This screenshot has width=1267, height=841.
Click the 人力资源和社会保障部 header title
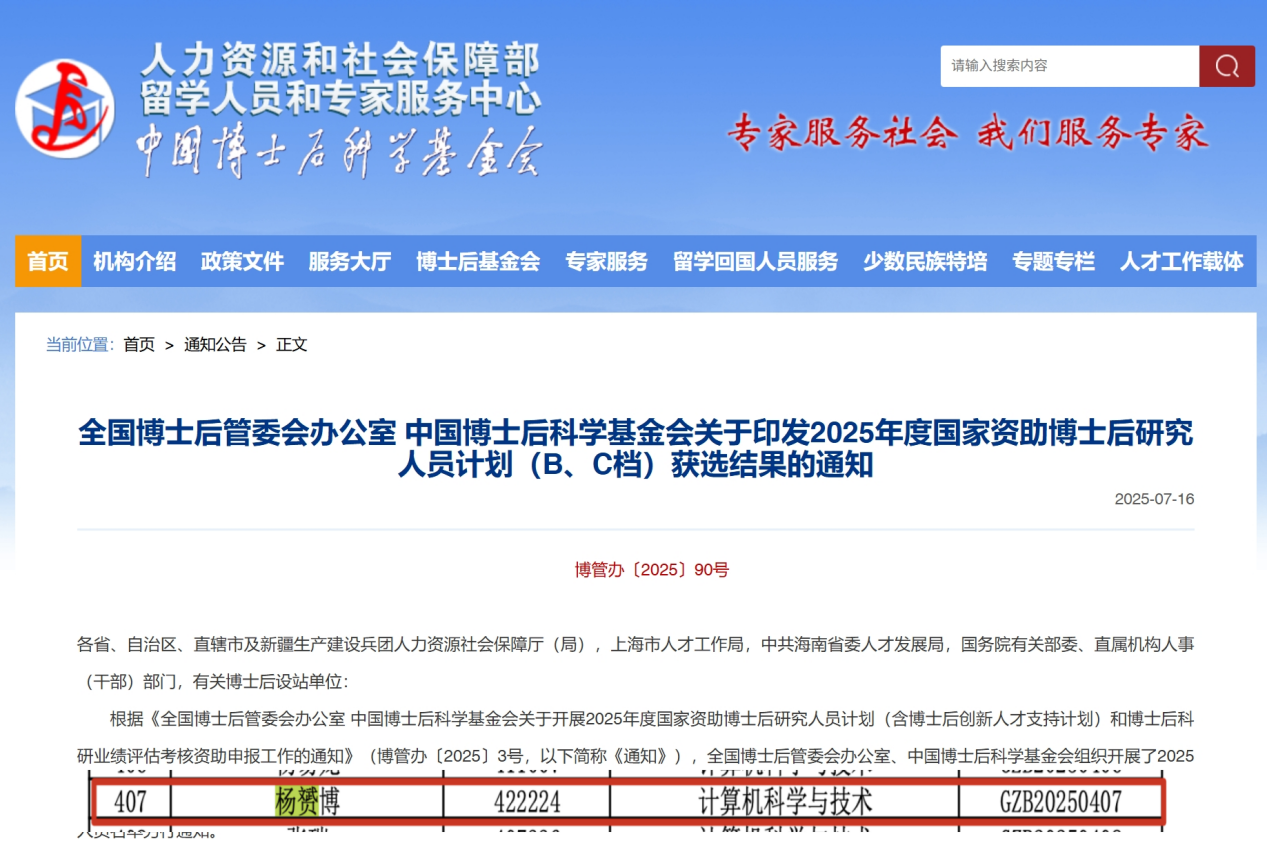pos(339,62)
